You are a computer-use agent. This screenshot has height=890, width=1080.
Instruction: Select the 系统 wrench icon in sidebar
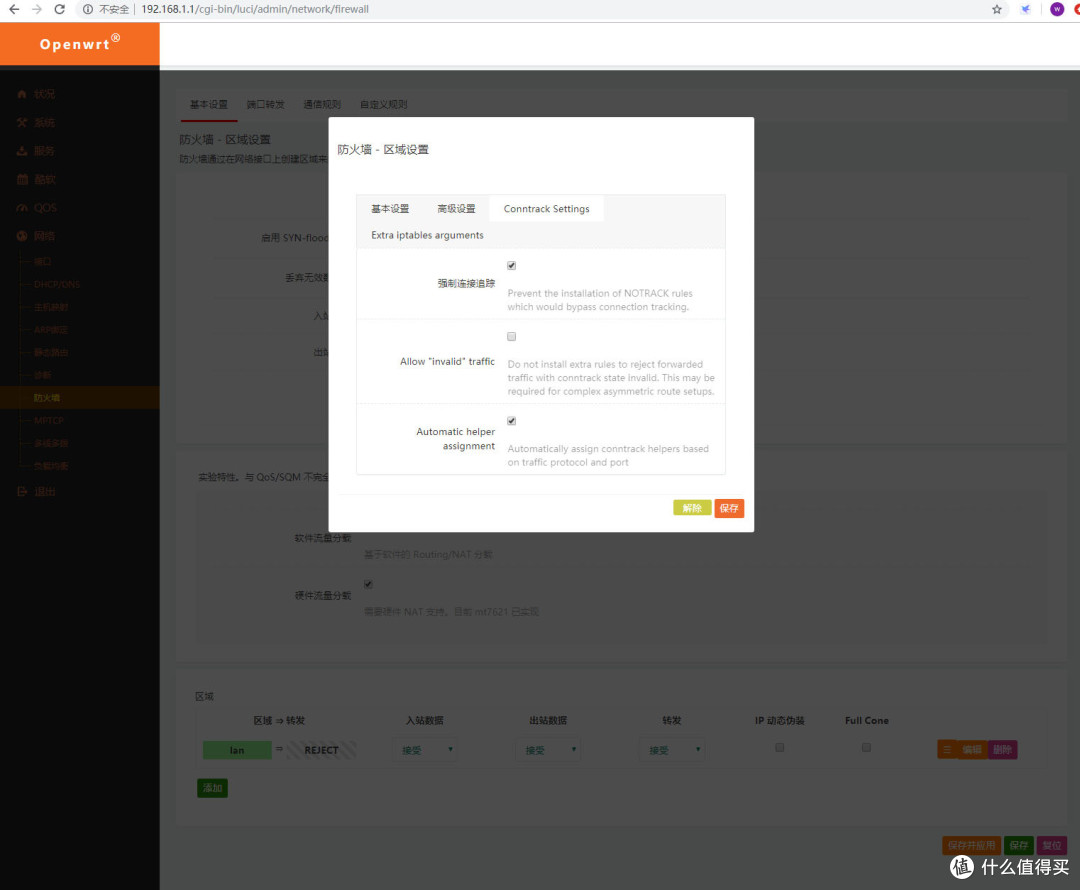(x=22, y=121)
